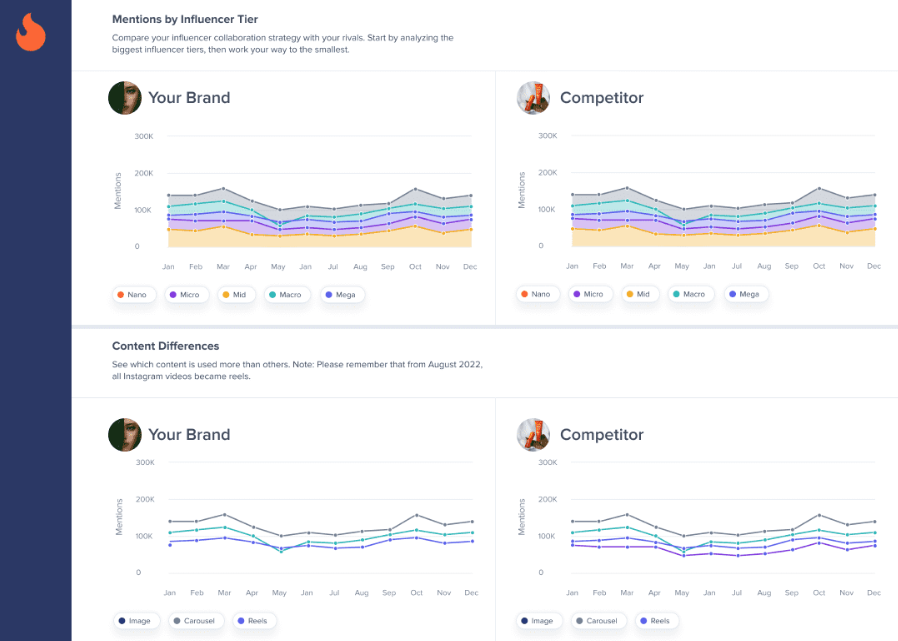
Task: Click Your Brand avatar in Mentions section
Action: (x=124, y=98)
